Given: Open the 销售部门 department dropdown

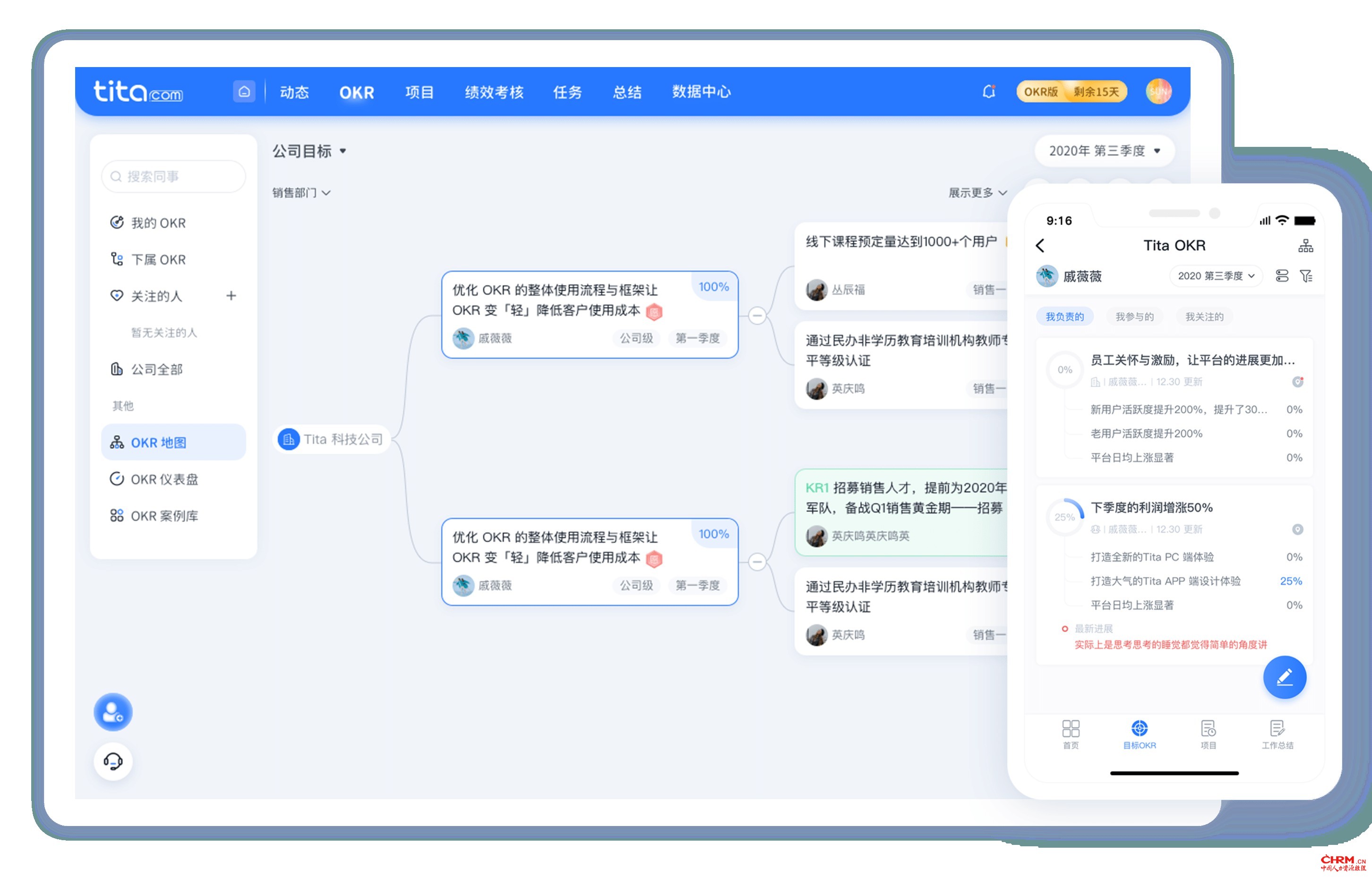Looking at the screenshot, I should pos(301,193).
